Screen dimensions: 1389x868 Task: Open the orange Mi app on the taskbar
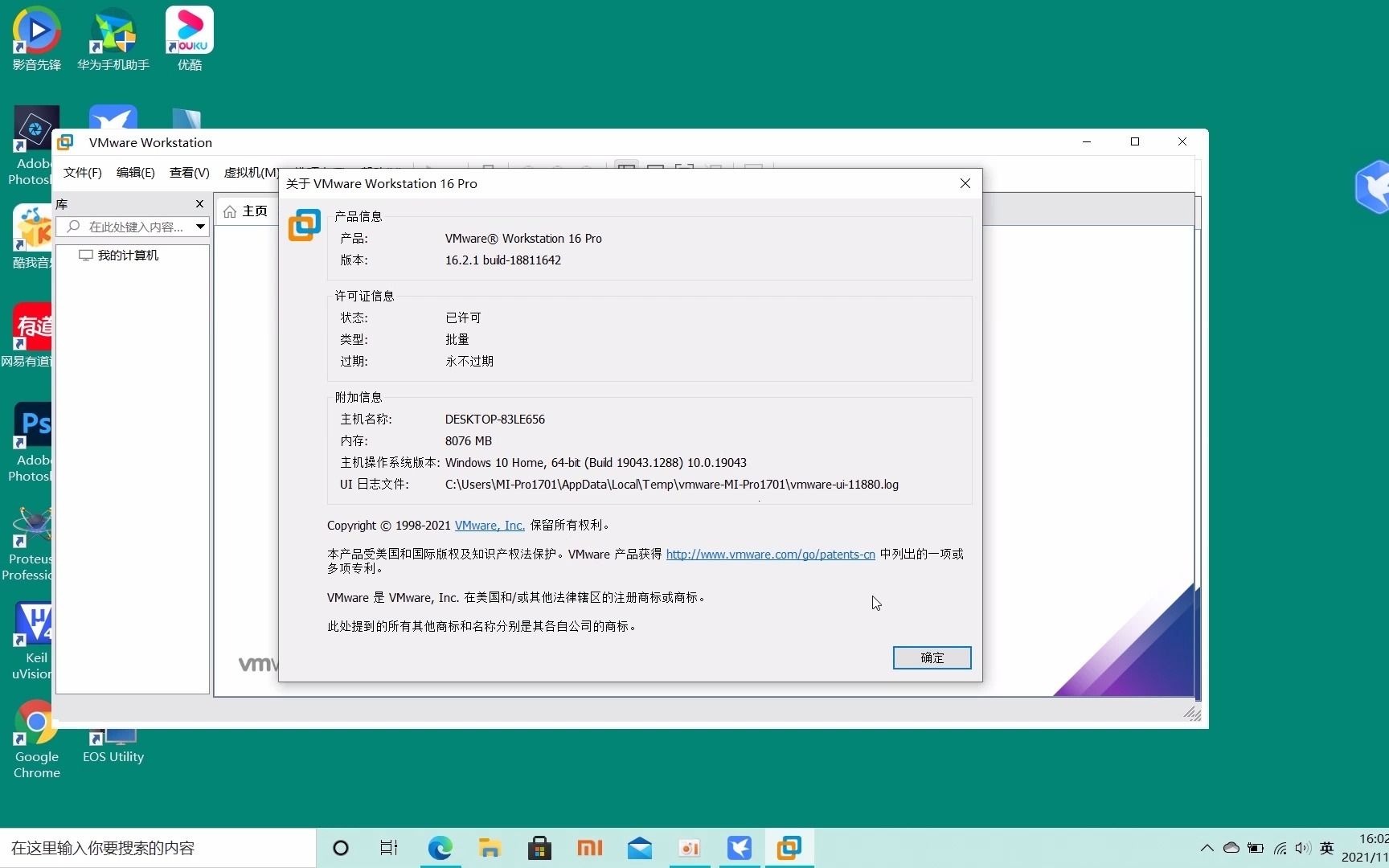click(x=589, y=848)
